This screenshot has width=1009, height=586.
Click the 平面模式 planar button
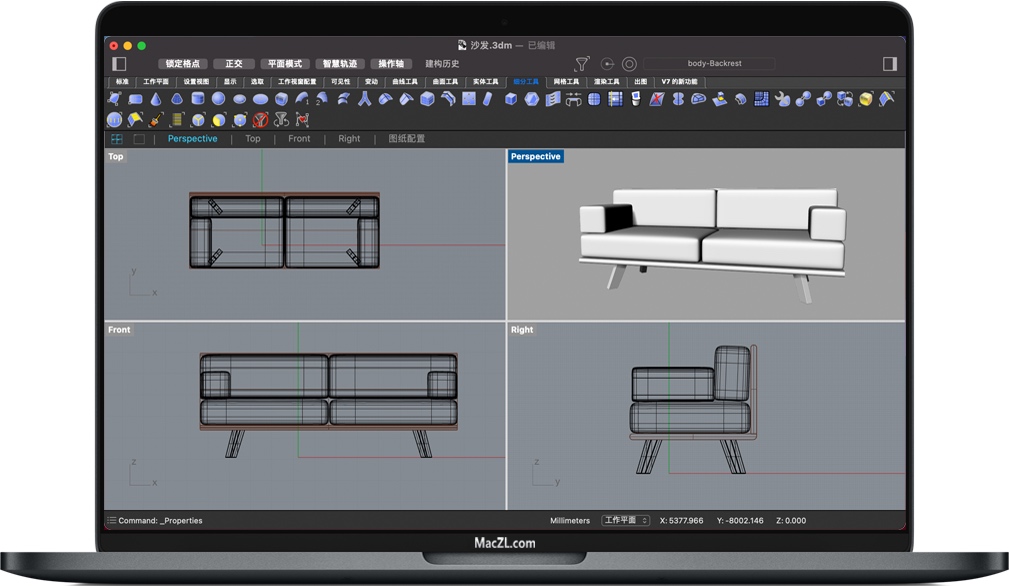(x=286, y=64)
